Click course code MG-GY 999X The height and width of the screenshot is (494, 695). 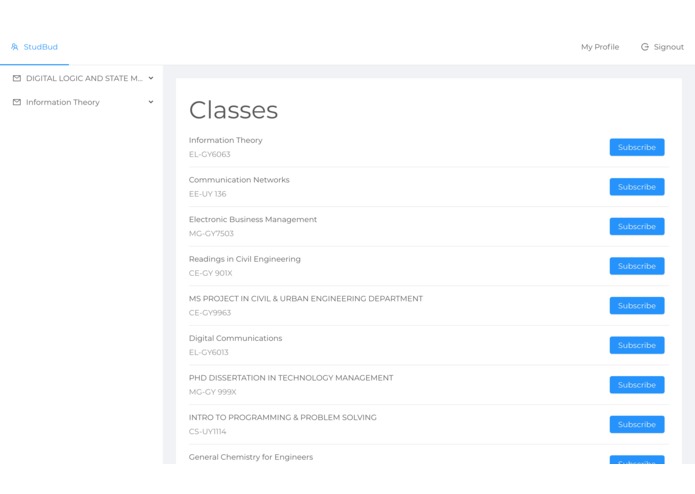(x=213, y=392)
